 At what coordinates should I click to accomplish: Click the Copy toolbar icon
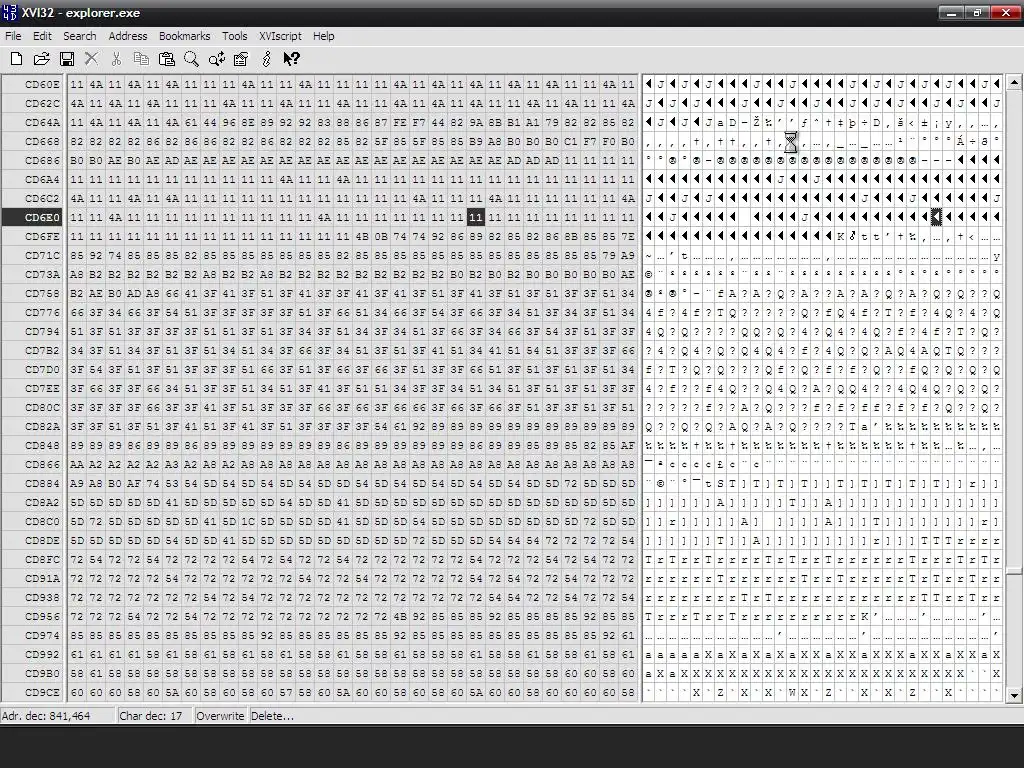tap(141, 59)
